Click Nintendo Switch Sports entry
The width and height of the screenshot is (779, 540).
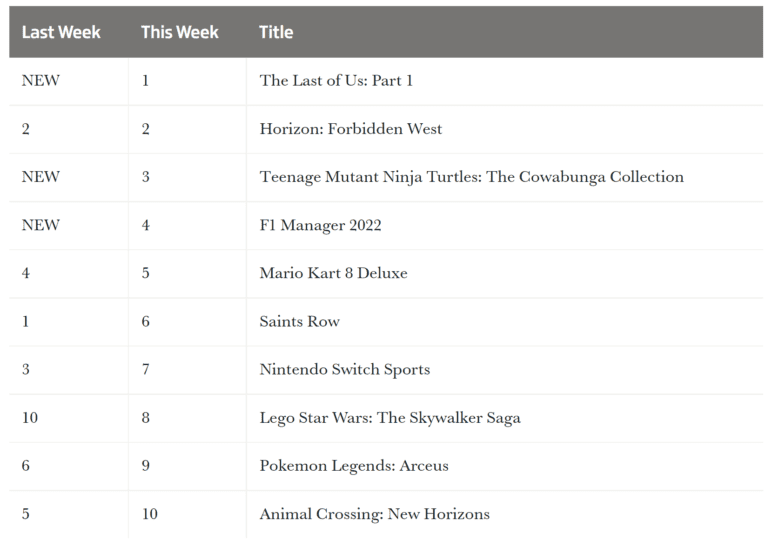click(x=345, y=370)
